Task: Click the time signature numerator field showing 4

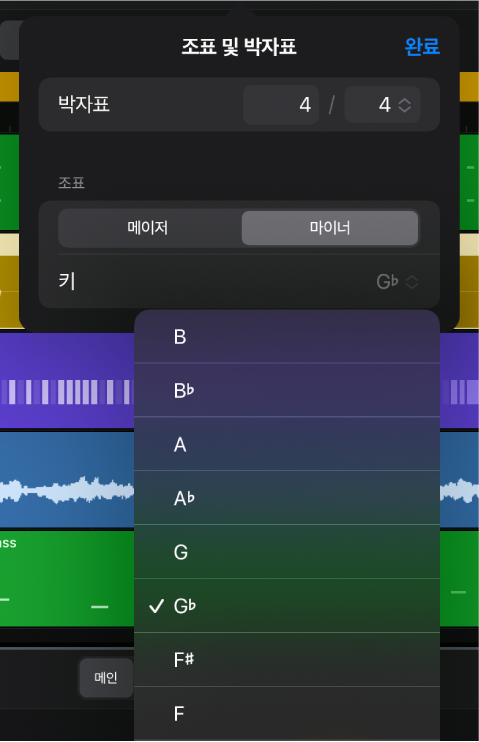Action: (281, 105)
